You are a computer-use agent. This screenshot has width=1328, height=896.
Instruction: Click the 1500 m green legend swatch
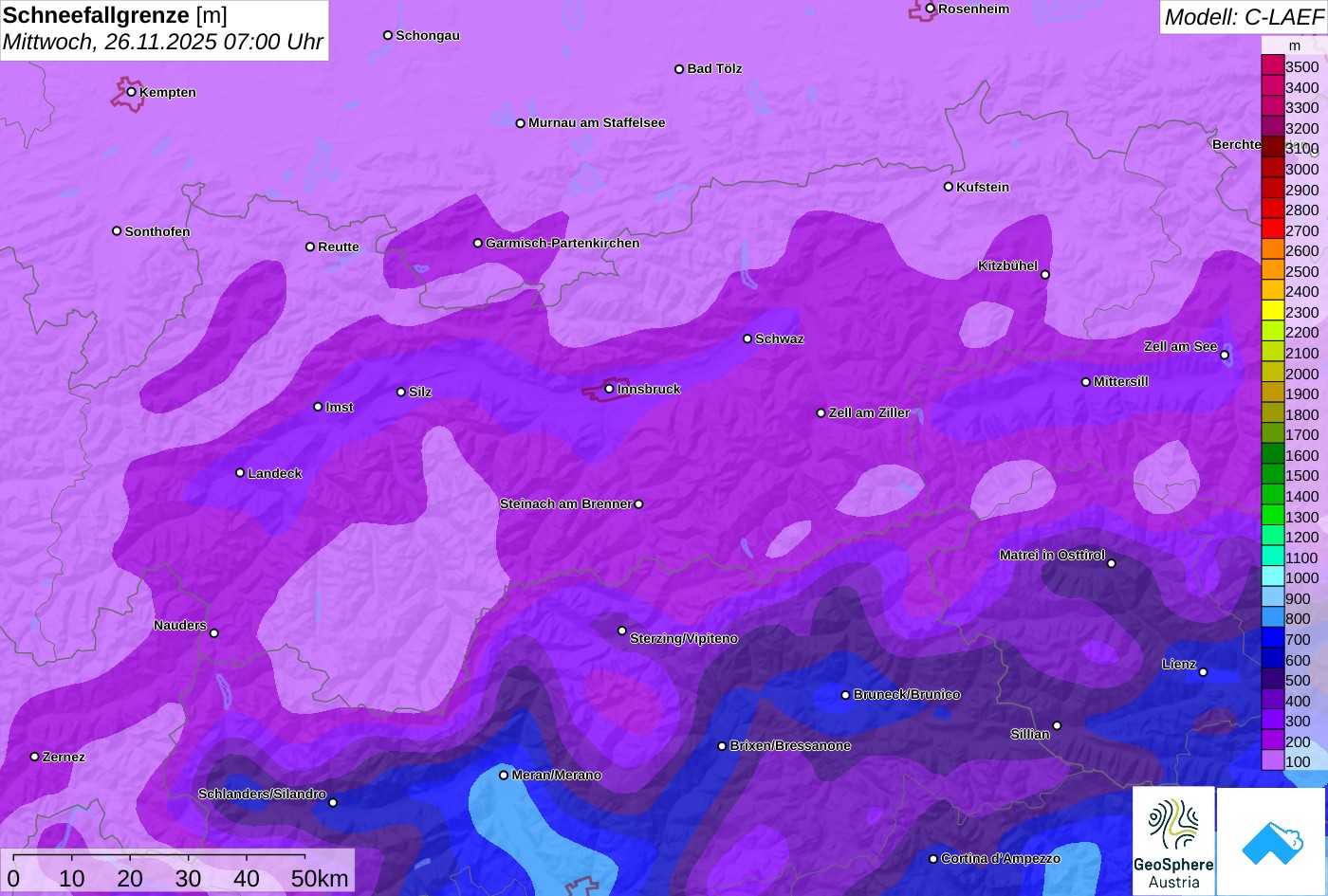(x=1272, y=475)
